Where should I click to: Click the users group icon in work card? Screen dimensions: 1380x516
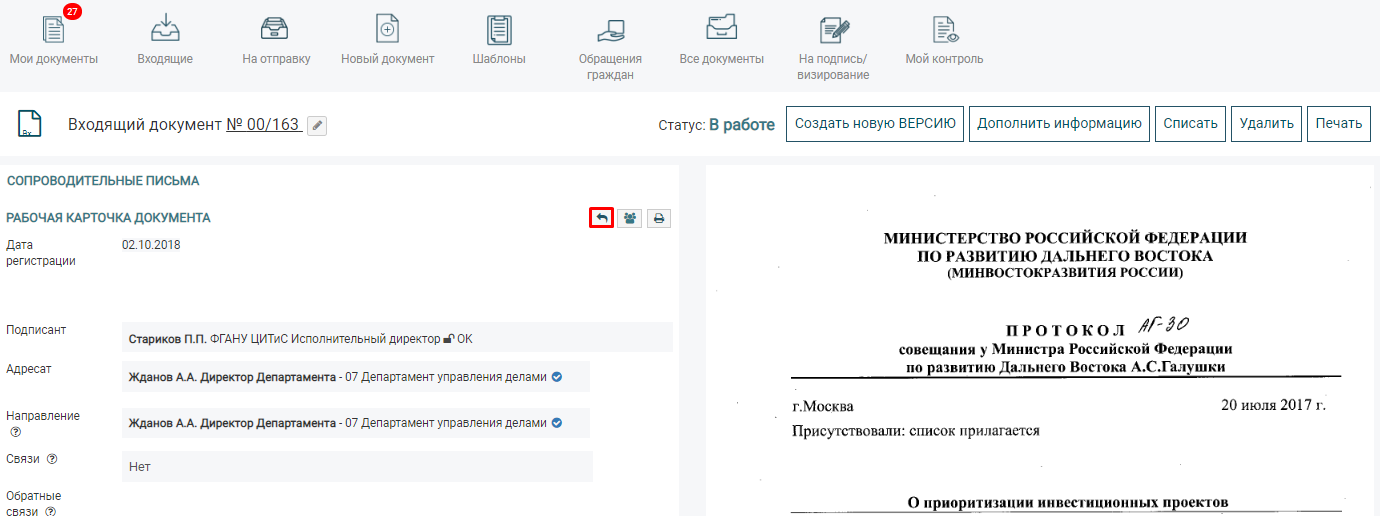[630, 218]
